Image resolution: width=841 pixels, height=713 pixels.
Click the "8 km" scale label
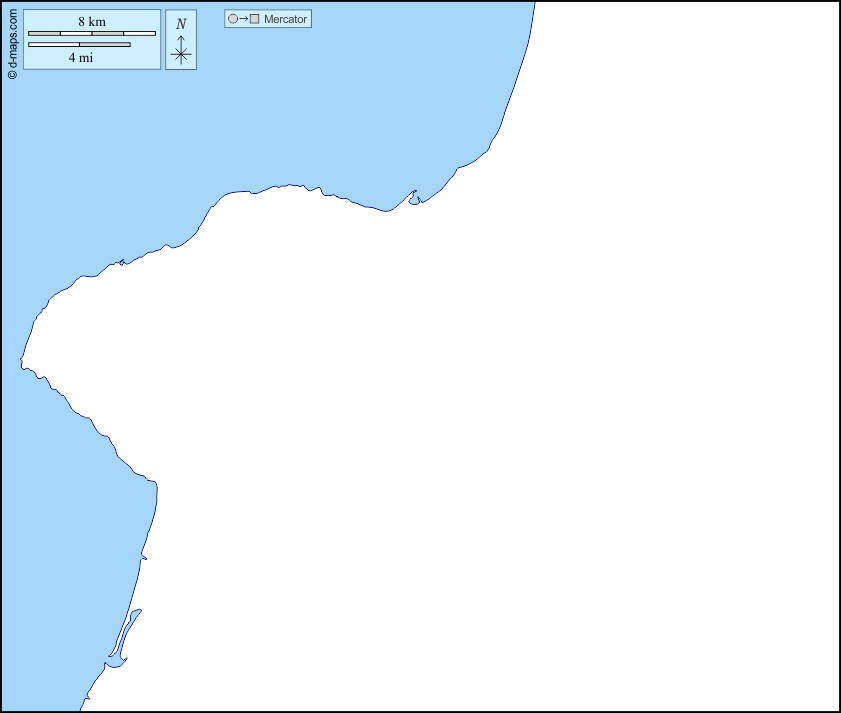click(92, 21)
